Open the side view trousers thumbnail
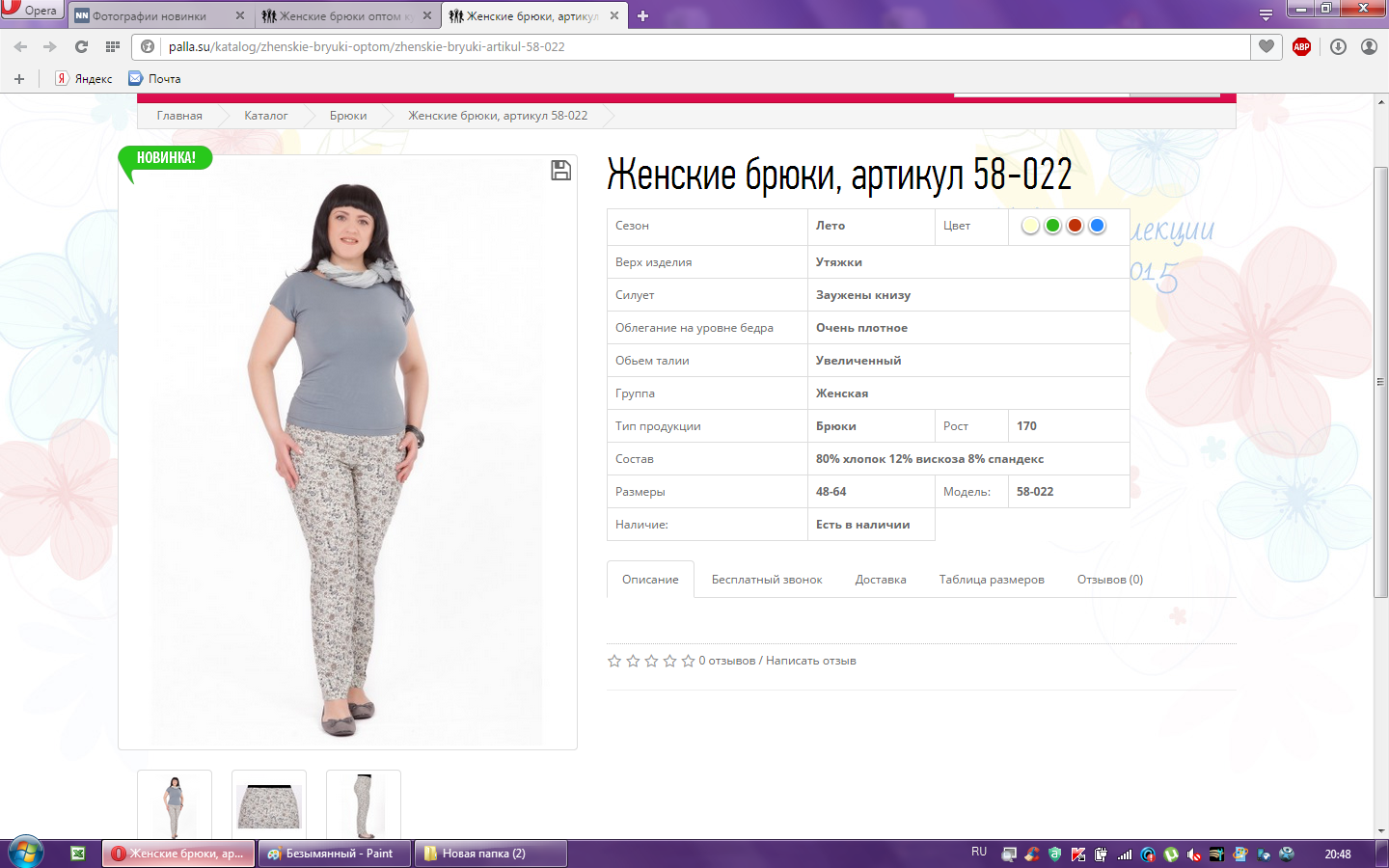Screen dimensions: 1389x868 [x=364, y=805]
